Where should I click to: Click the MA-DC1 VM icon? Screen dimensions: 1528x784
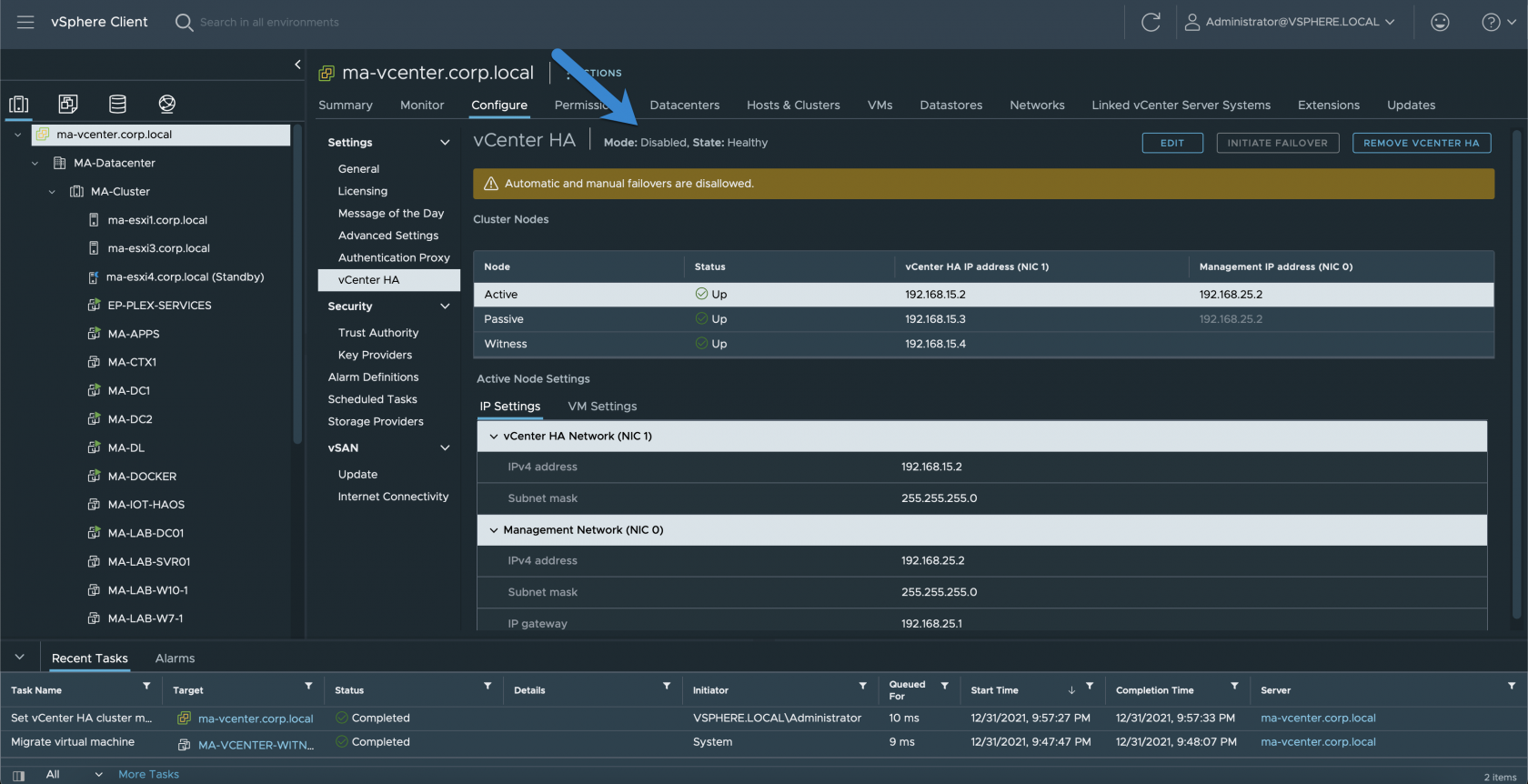94,391
